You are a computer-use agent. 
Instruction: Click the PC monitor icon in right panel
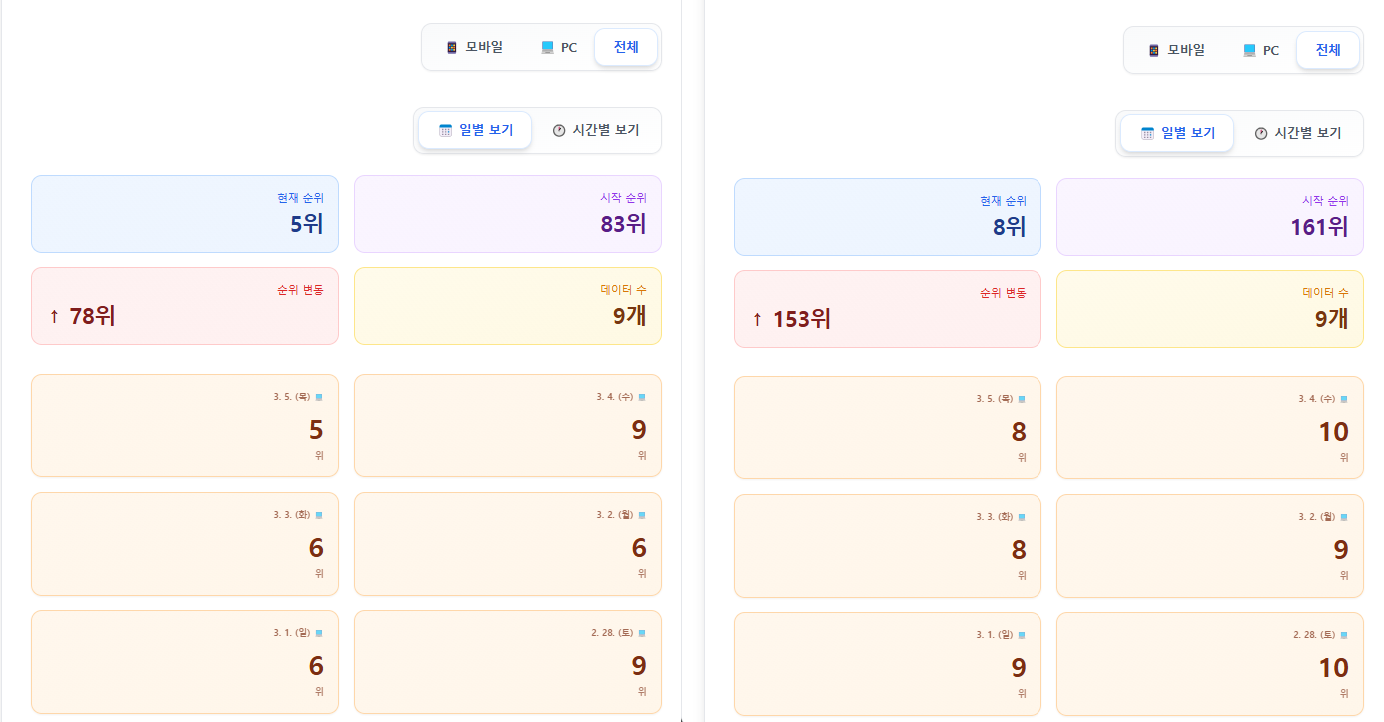(1249, 51)
